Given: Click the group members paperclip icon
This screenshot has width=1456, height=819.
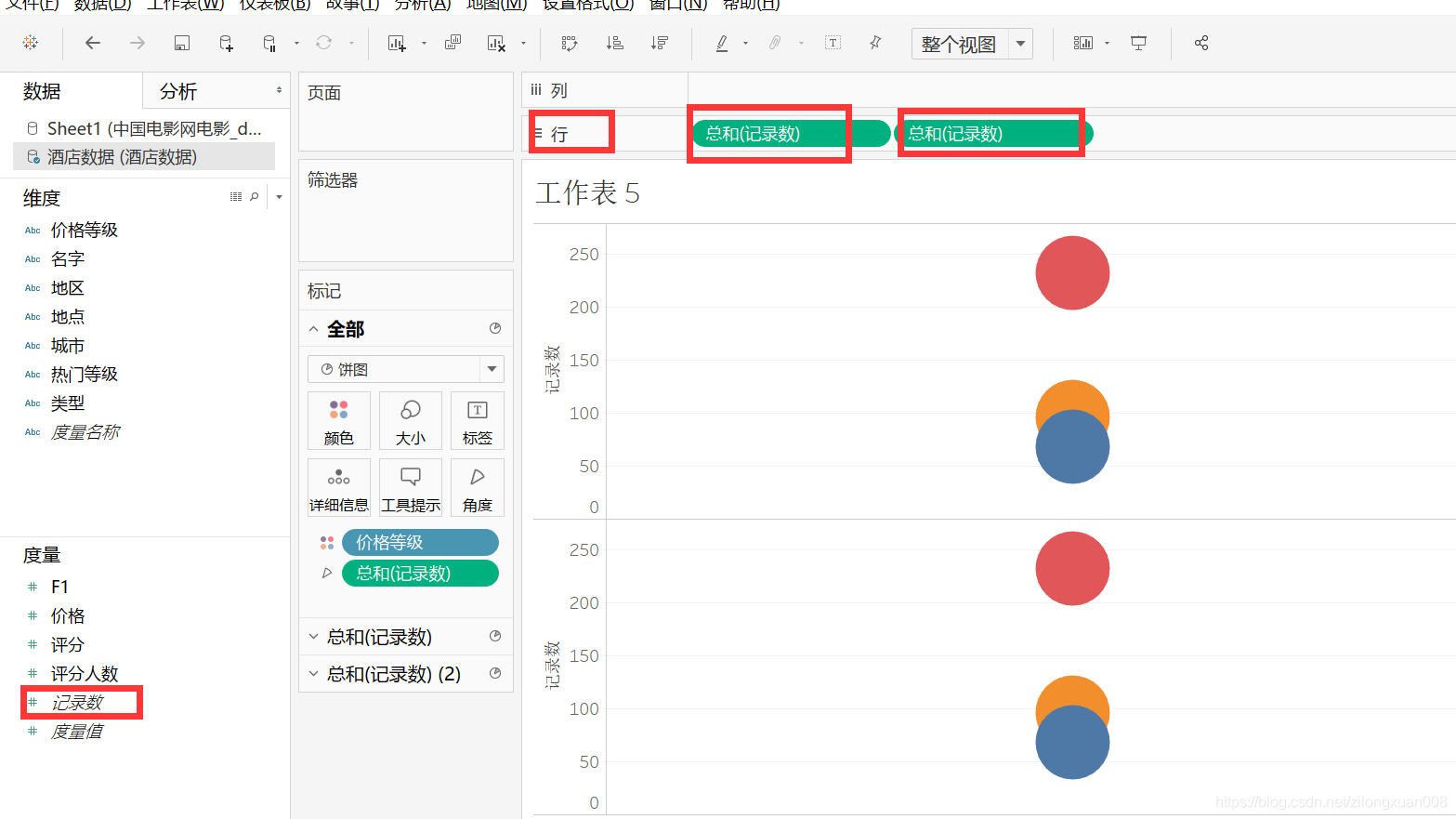Looking at the screenshot, I should pyautogui.click(x=775, y=43).
